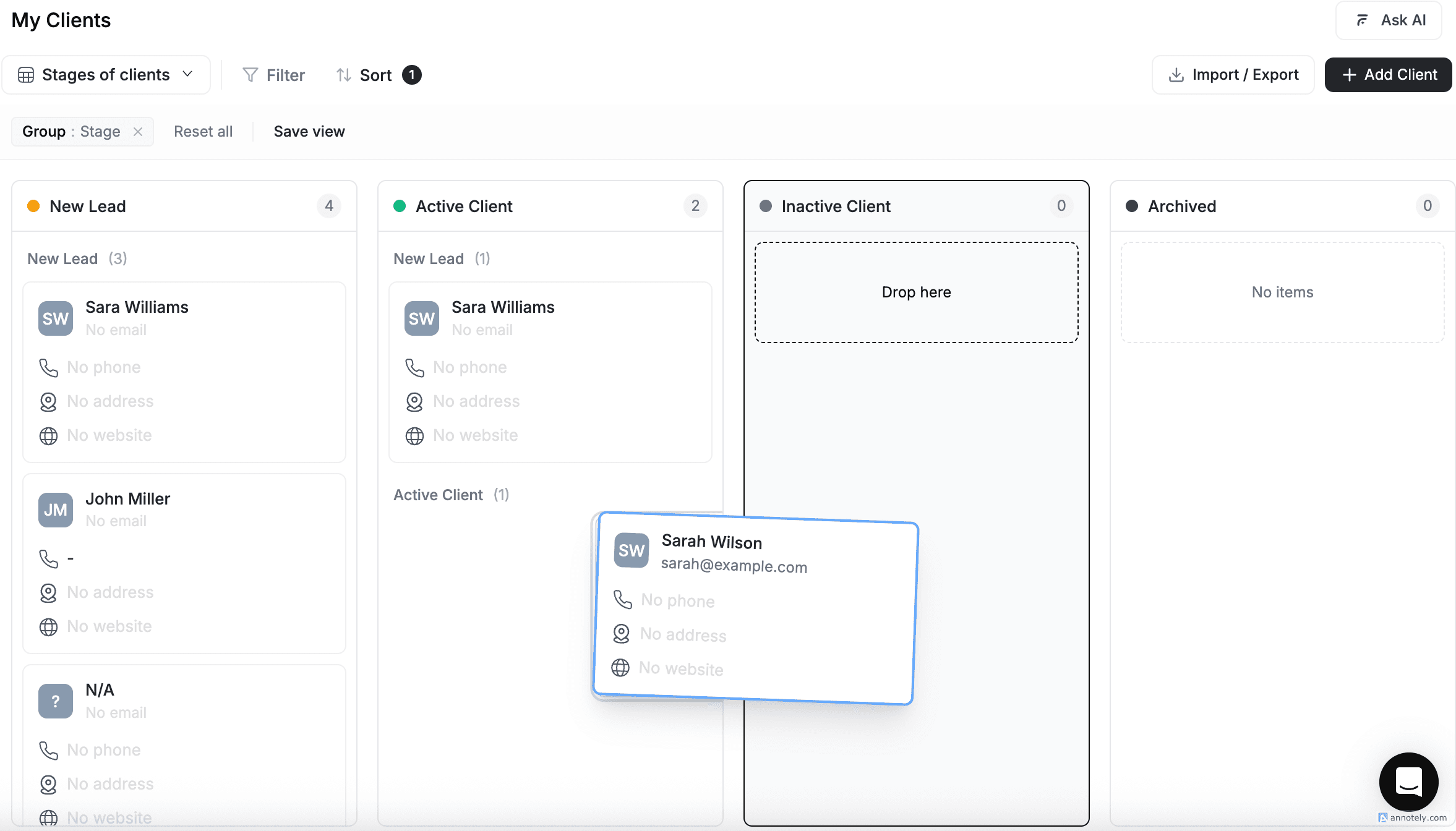Image resolution: width=1456 pixels, height=831 pixels.
Task: Click the phone icon on John Miller's card
Action: 48,558
